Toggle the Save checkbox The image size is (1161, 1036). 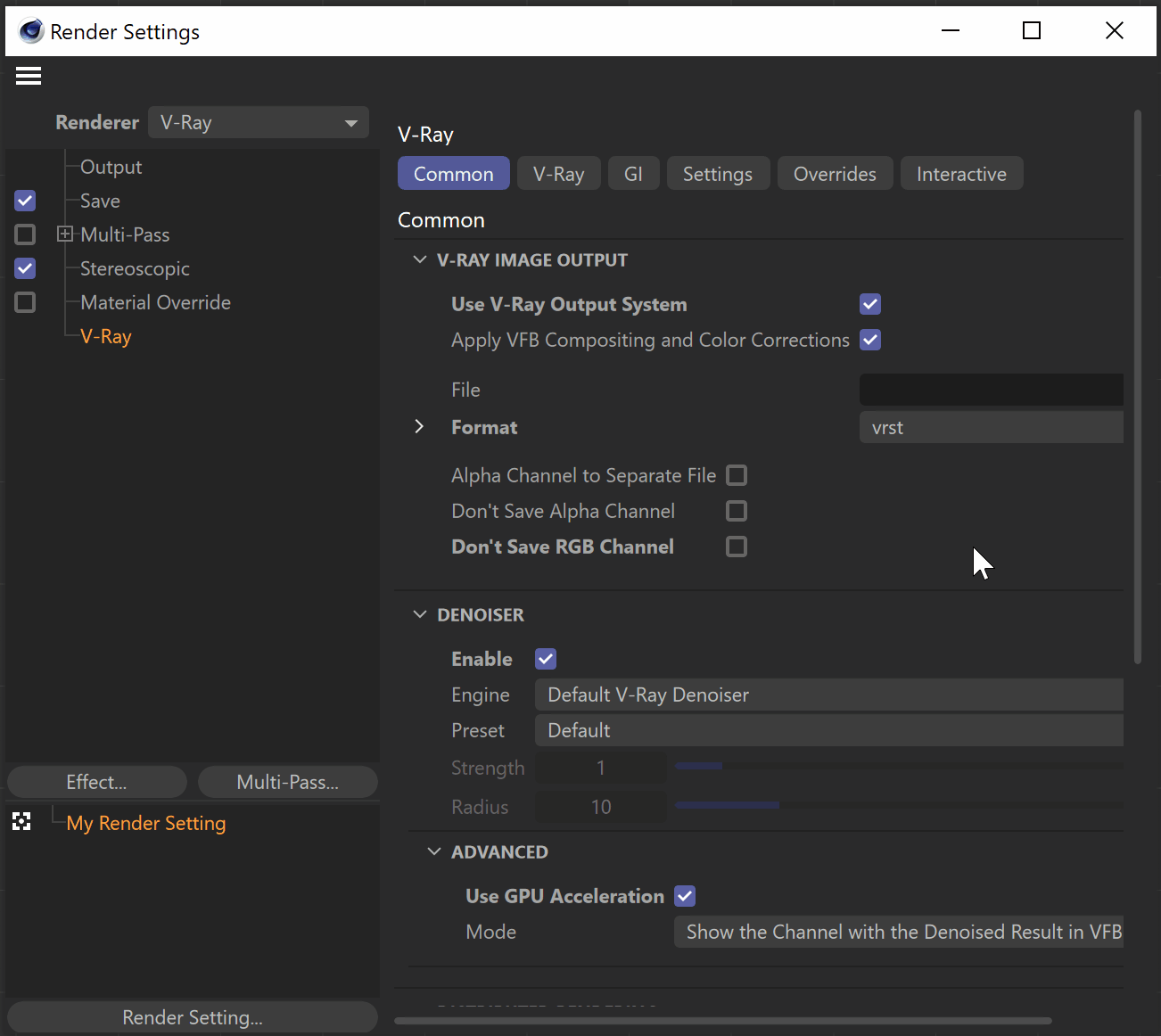[25, 201]
